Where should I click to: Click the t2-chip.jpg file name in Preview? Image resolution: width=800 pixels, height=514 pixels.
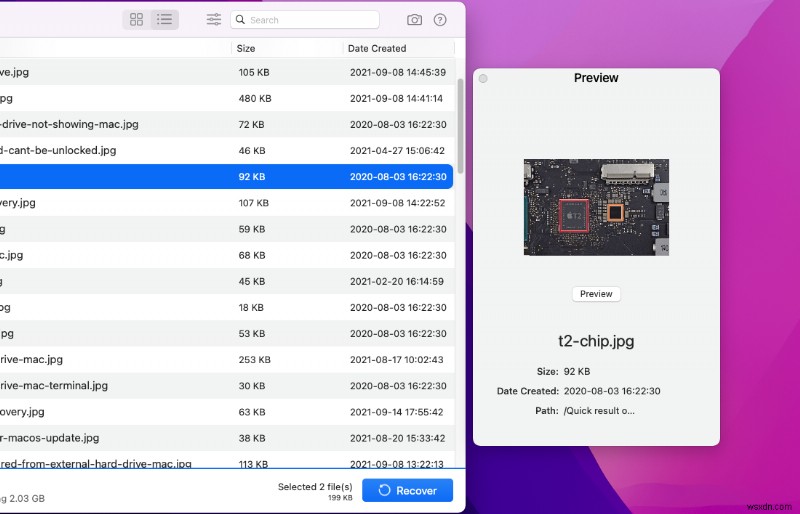click(596, 340)
